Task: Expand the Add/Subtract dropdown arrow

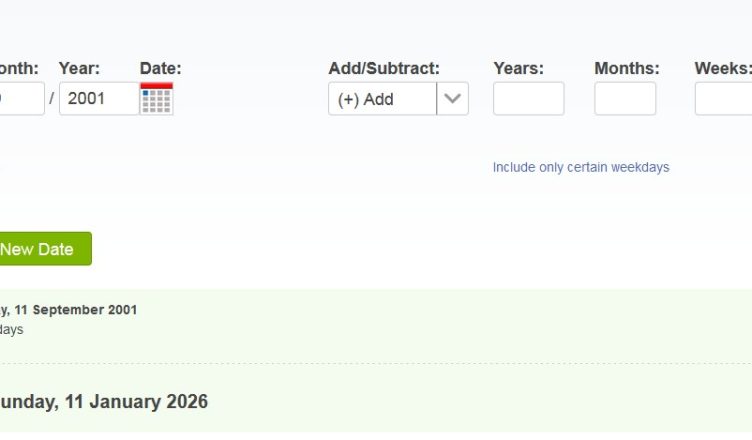Action: (x=453, y=99)
